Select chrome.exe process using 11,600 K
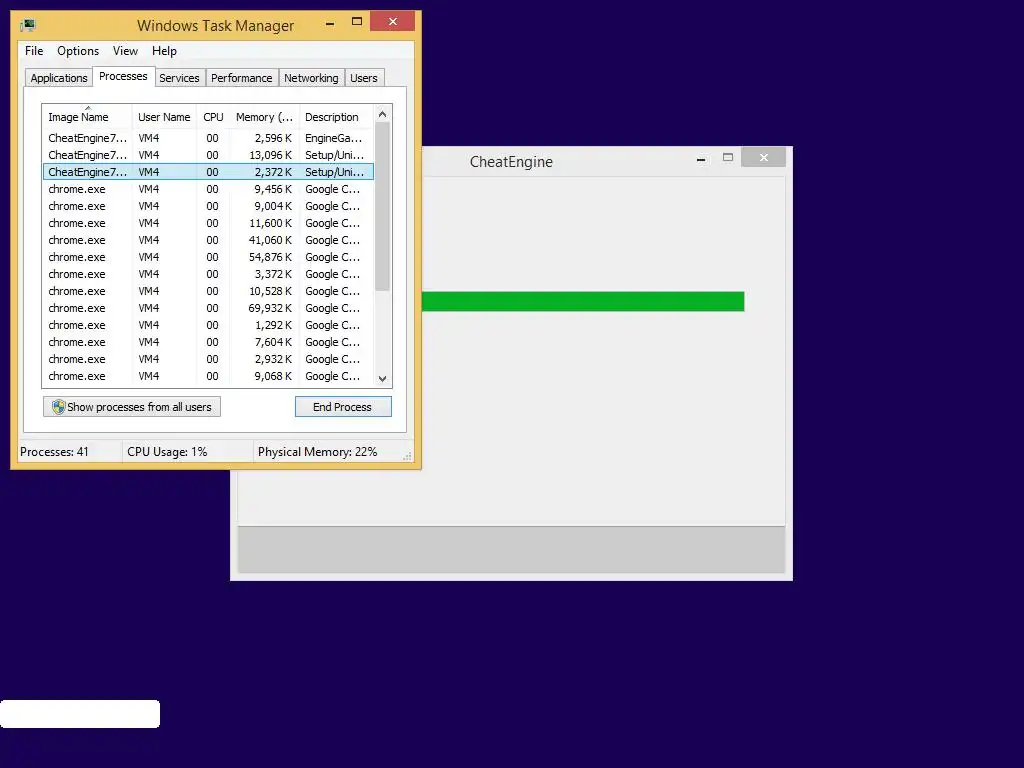Image resolution: width=1024 pixels, height=768 pixels. pos(208,223)
